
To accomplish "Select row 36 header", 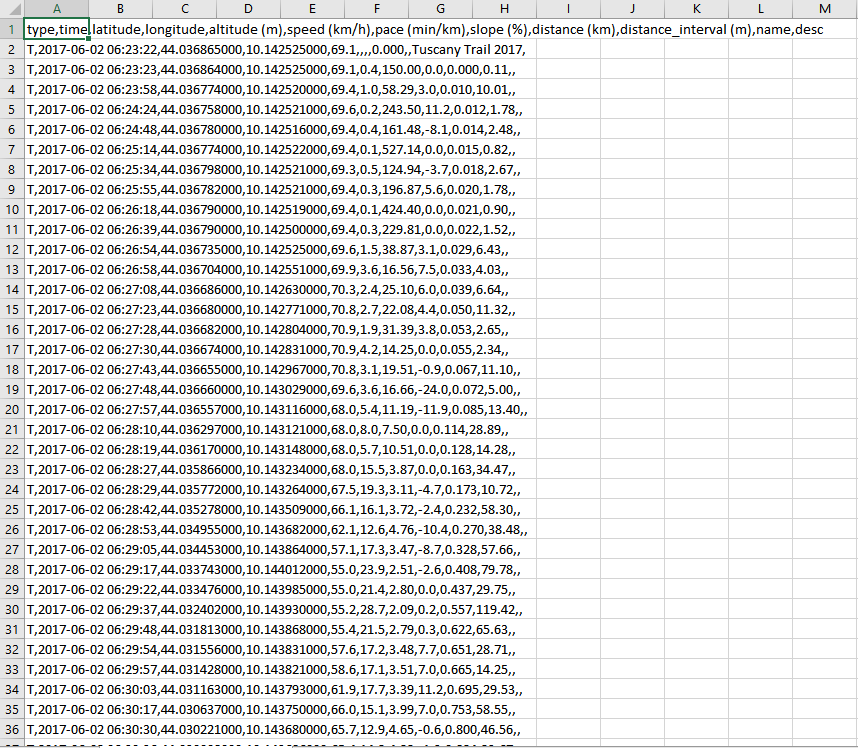I will coord(11,729).
